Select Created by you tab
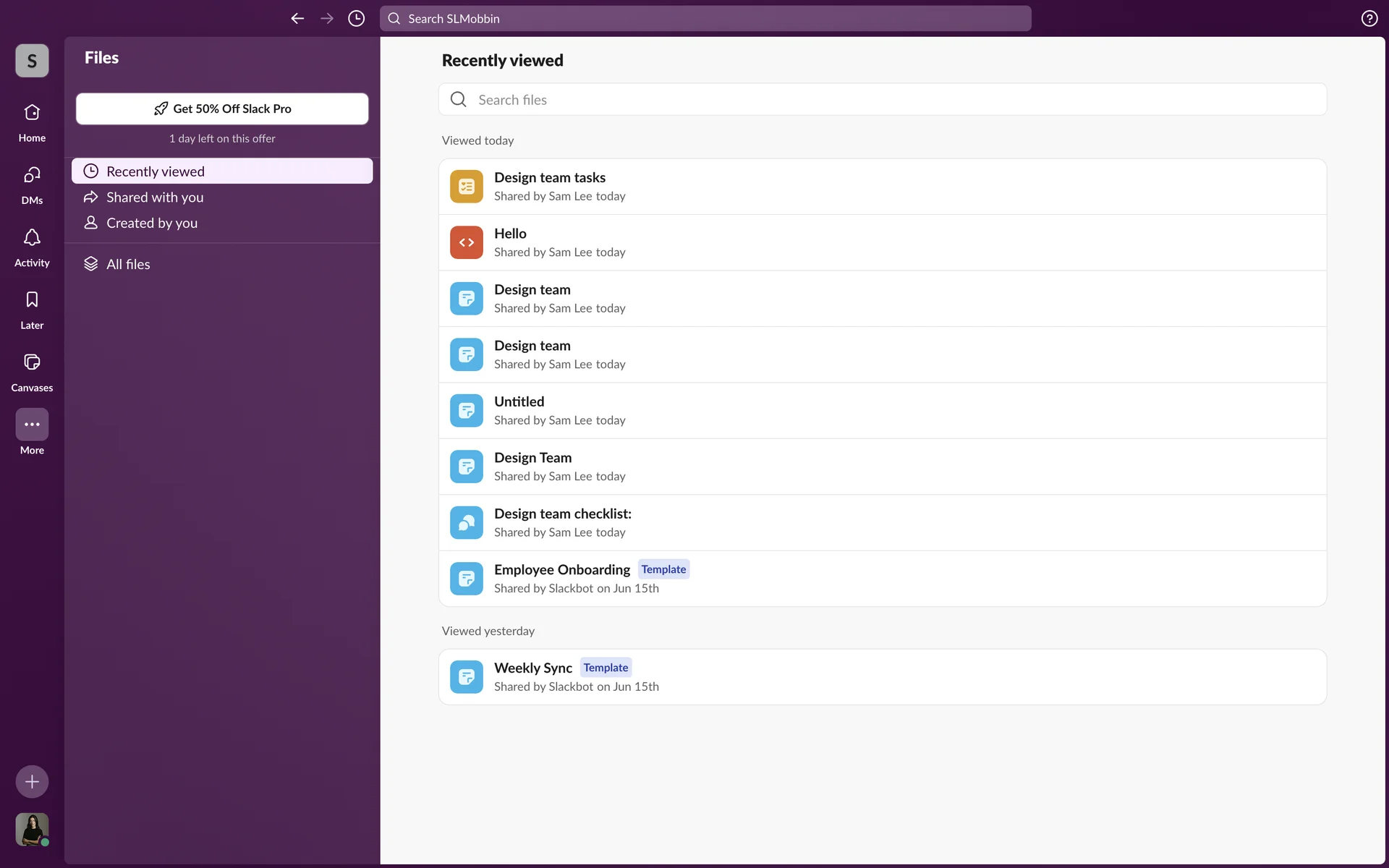This screenshot has height=868, width=1389. [152, 224]
